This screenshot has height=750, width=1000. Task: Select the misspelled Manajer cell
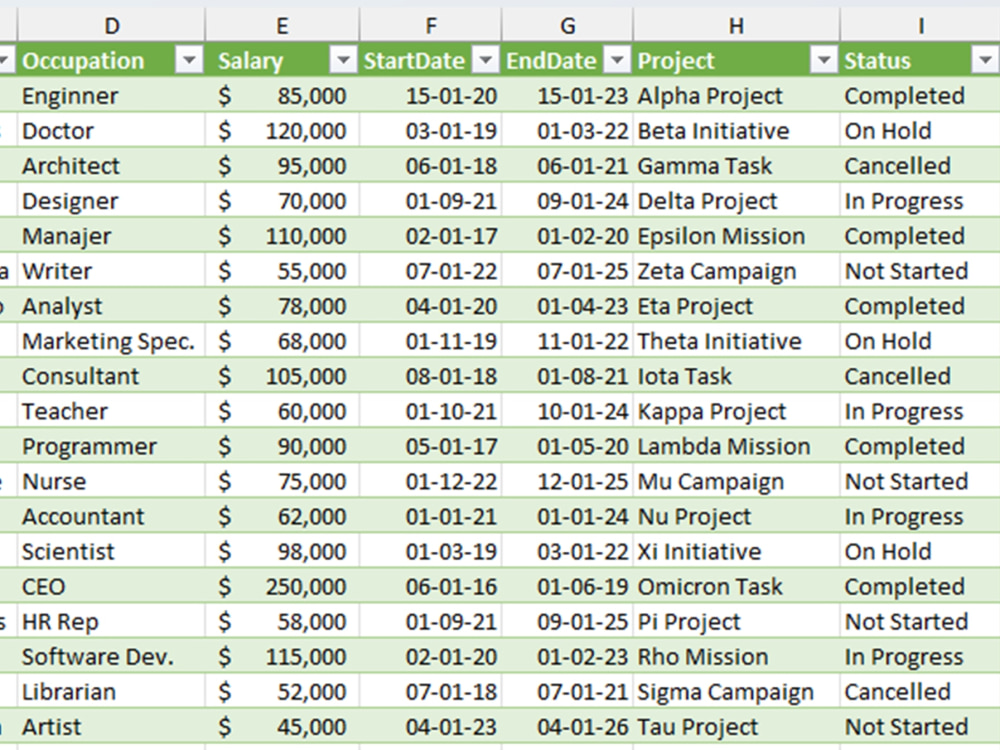point(112,236)
